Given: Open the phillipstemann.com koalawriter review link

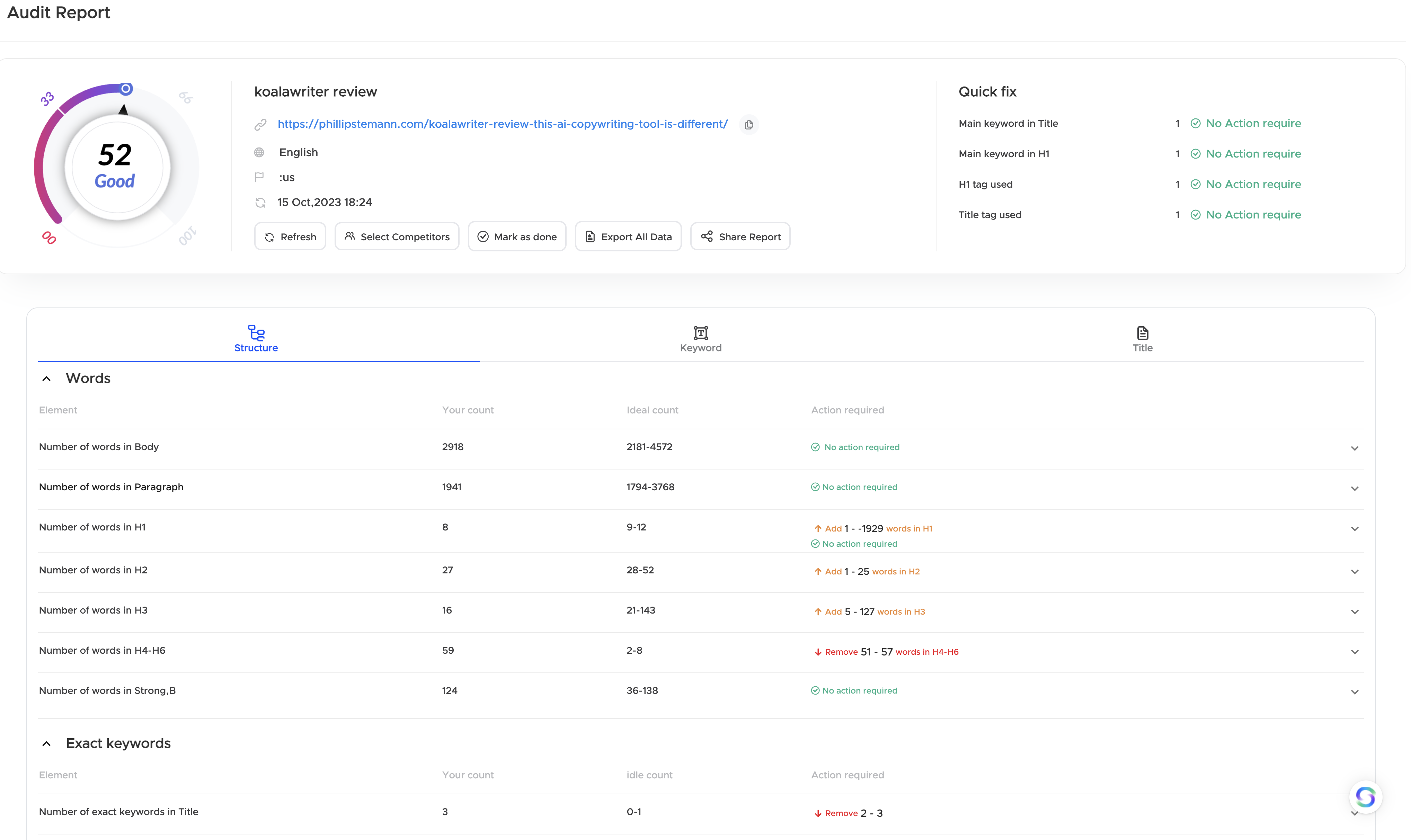Looking at the screenshot, I should coord(502,124).
